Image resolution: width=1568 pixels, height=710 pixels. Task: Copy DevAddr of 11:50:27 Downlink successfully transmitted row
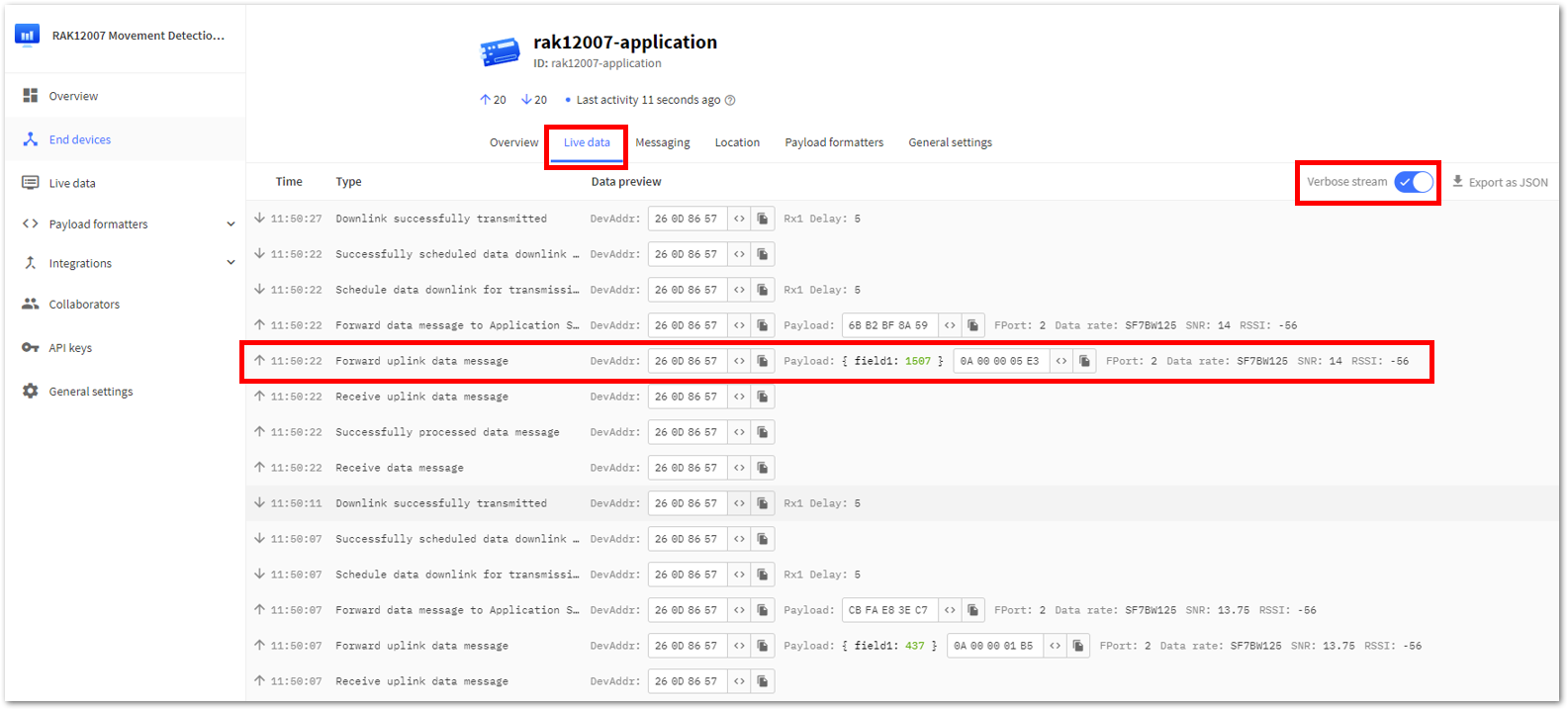click(x=763, y=219)
